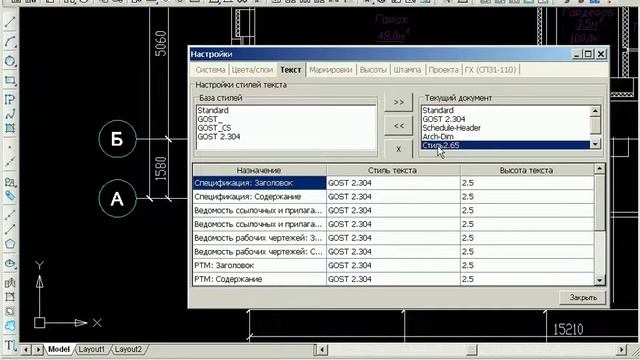Select the РТМ: Содержание row
This screenshot has width=640, height=360.
259,279
